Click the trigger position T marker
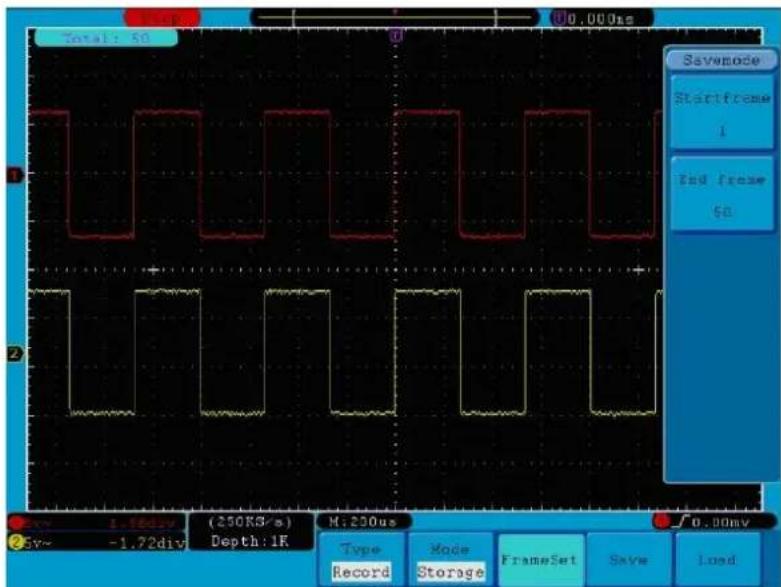781x587 pixels. click(x=396, y=35)
